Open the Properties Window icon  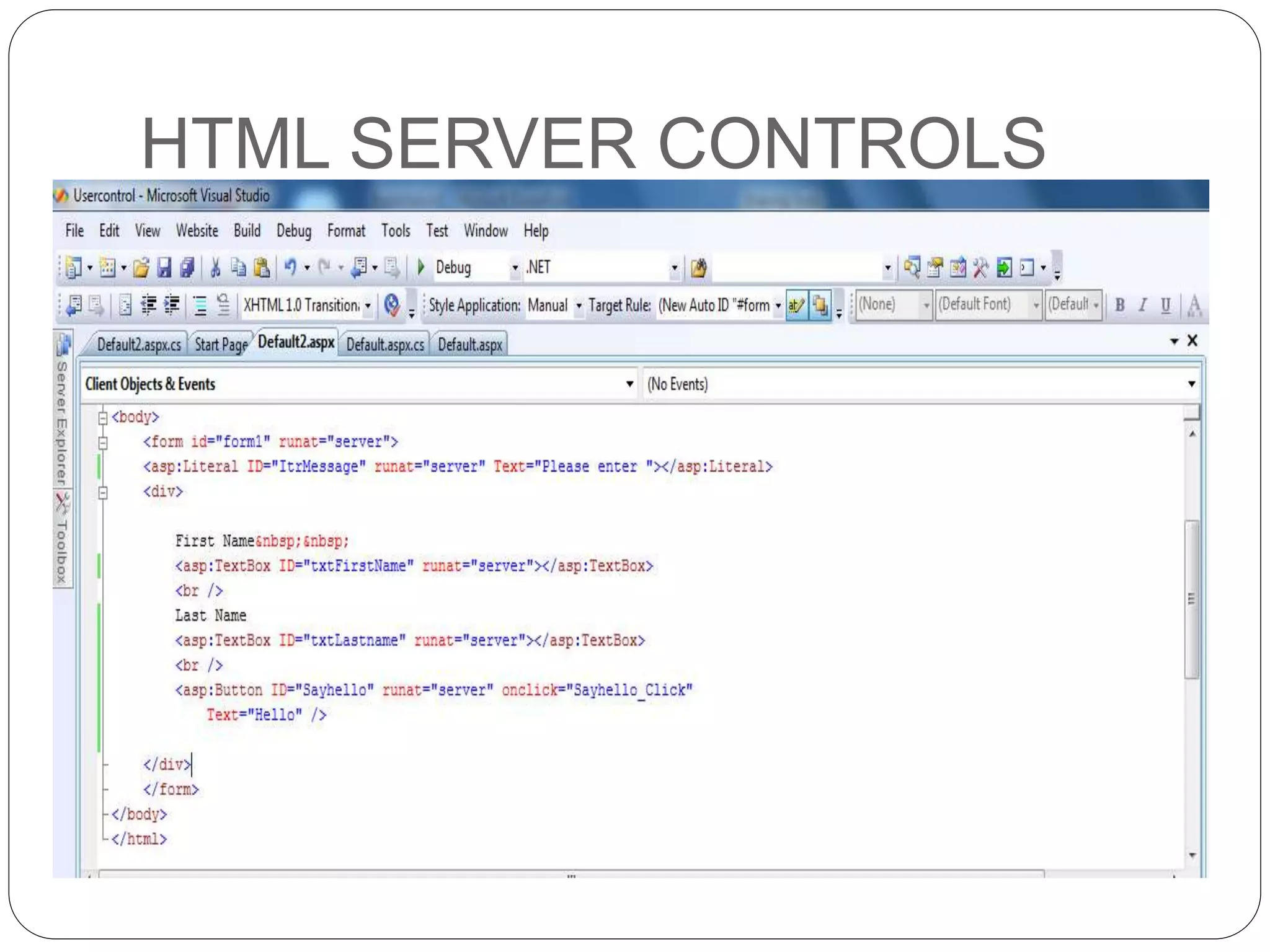(x=935, y=268)
